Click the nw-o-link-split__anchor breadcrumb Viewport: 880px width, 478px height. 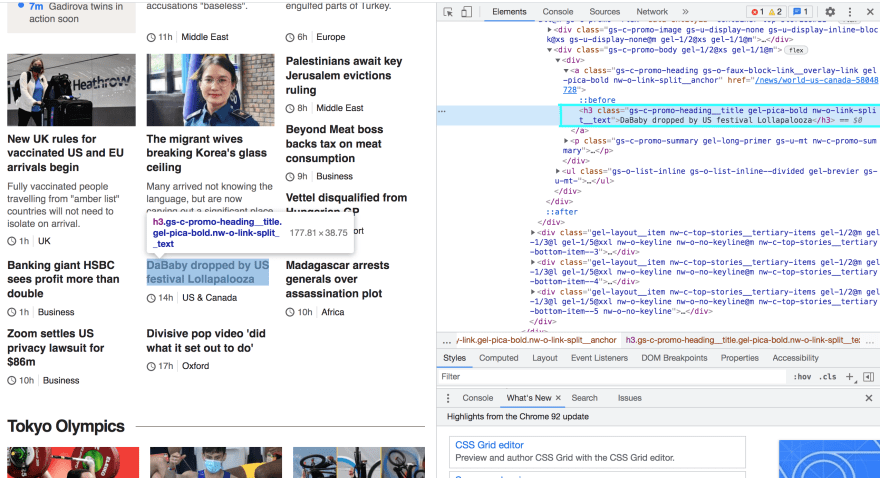(537, 340)
